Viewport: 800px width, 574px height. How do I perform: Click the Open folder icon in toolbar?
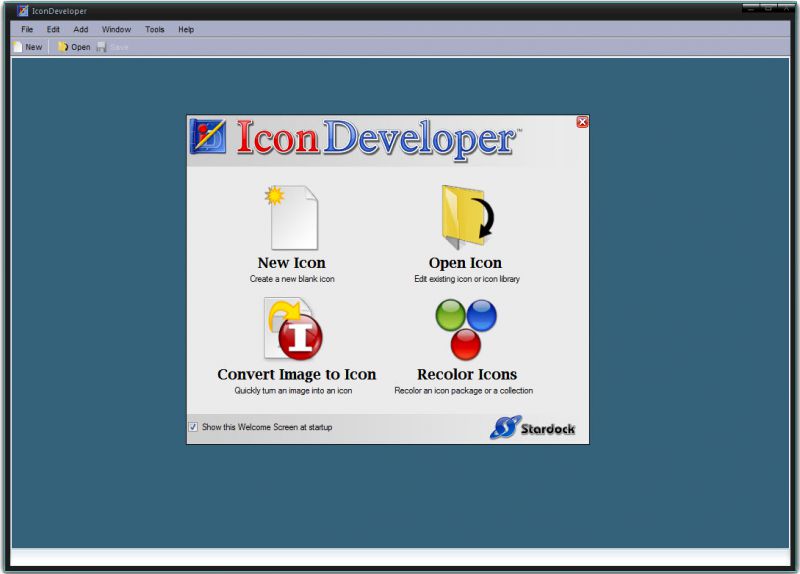tap(63, 47)
